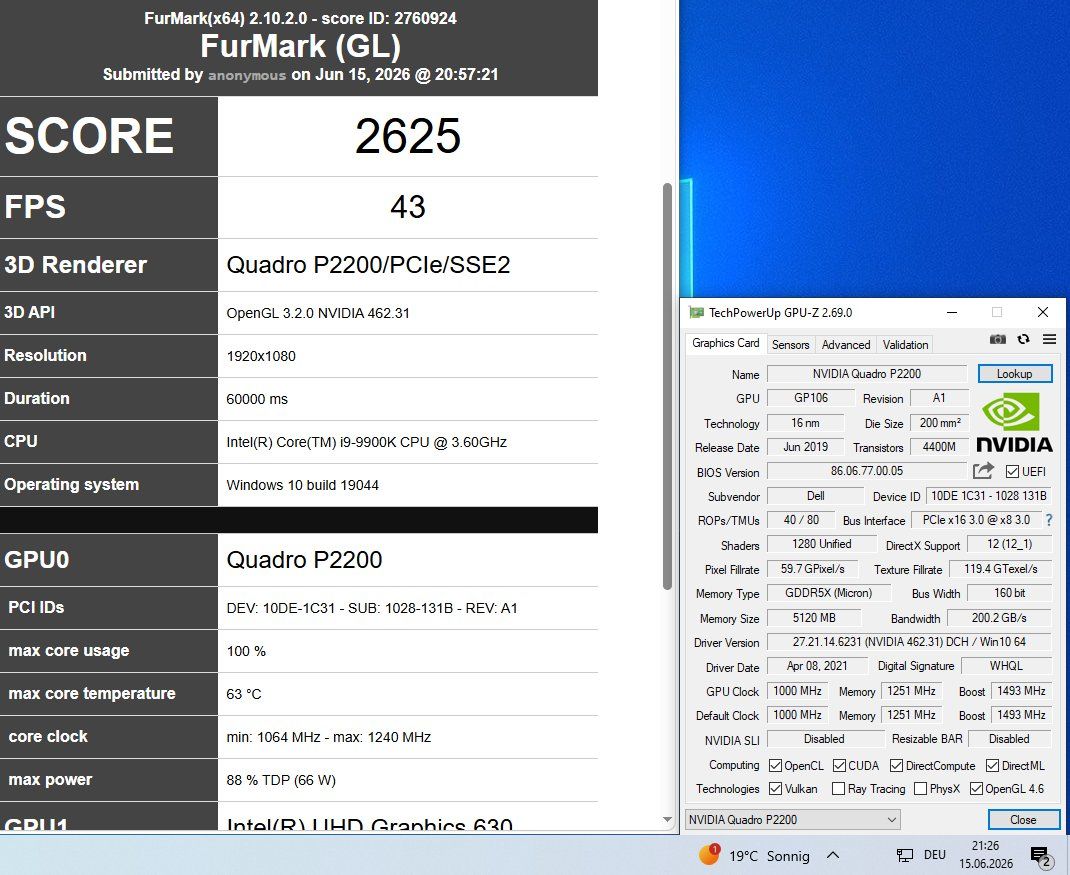The height and width of the screenshot is (875, 1070).
Task: Click the Resizable BAR Disabled field
Action: pyautogui.click(x=1009, y=739)
